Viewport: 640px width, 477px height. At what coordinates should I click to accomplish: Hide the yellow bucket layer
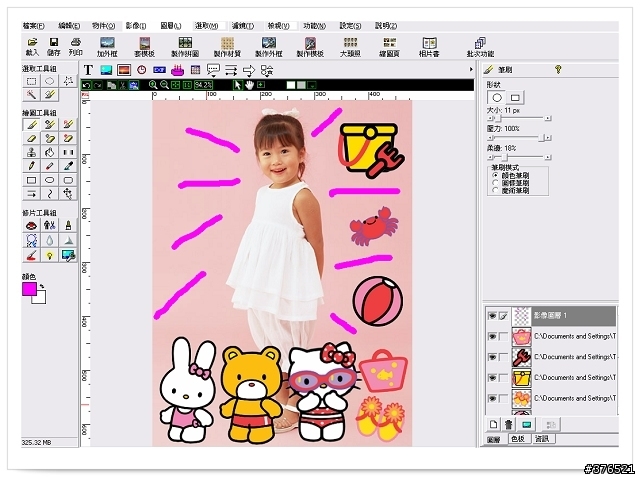pyautogui.click(x=492, y=378)
